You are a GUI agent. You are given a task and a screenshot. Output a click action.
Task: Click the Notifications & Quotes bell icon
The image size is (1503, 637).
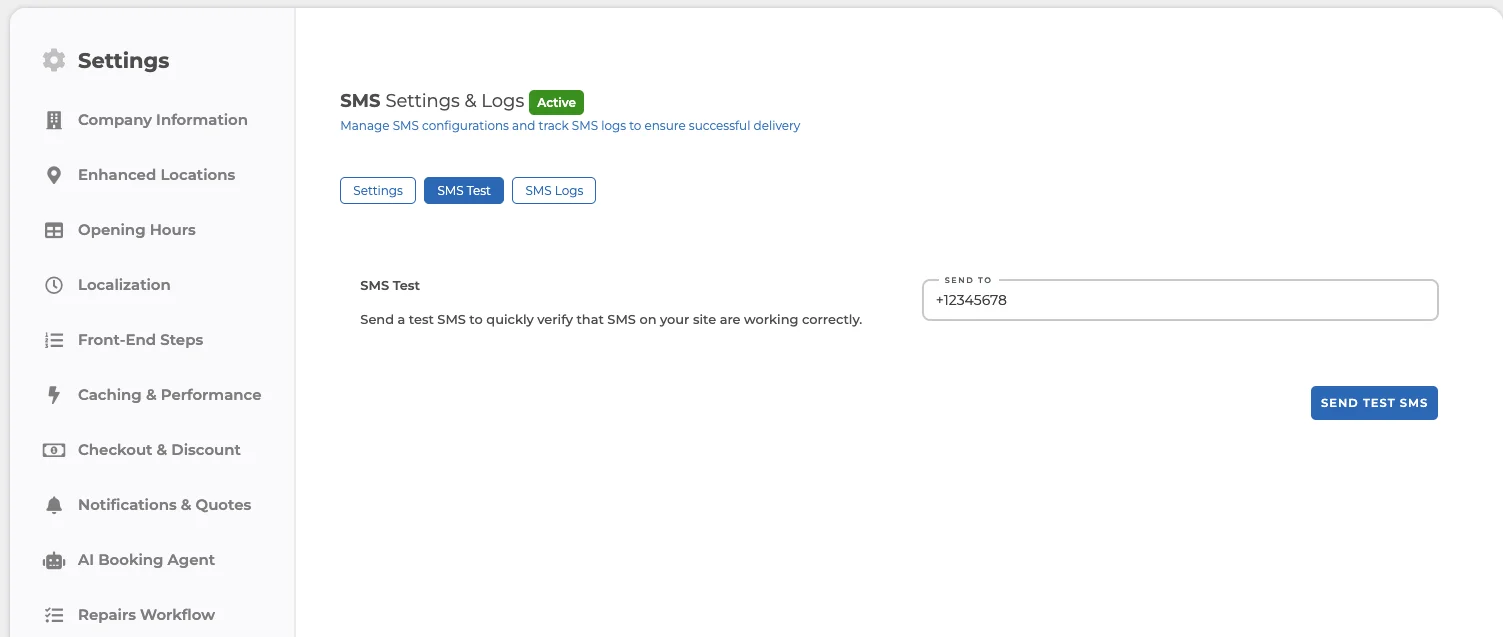pyautogui.click(x=54, y=505)
